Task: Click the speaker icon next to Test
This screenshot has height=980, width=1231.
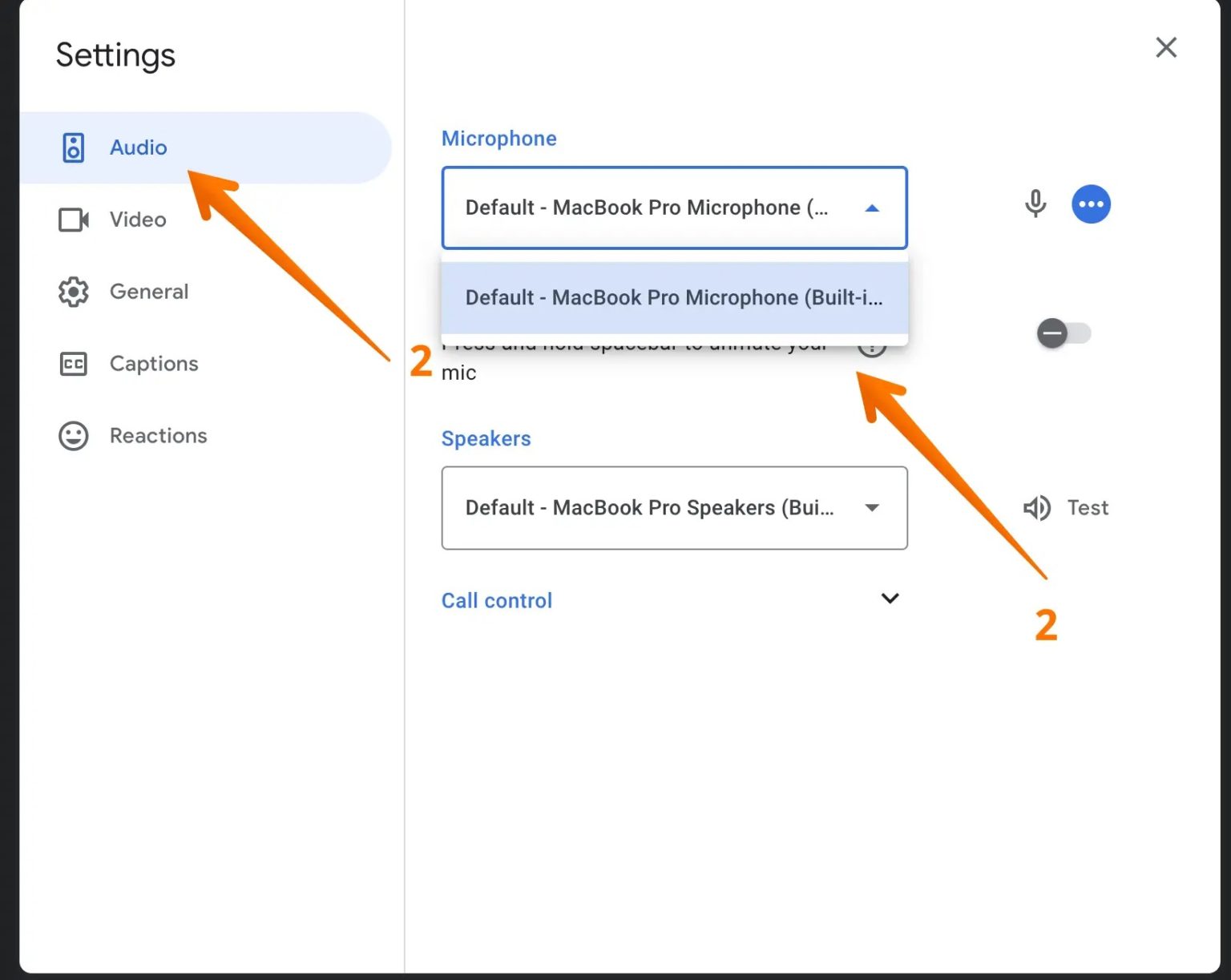Action: (x=1036, y=507)
